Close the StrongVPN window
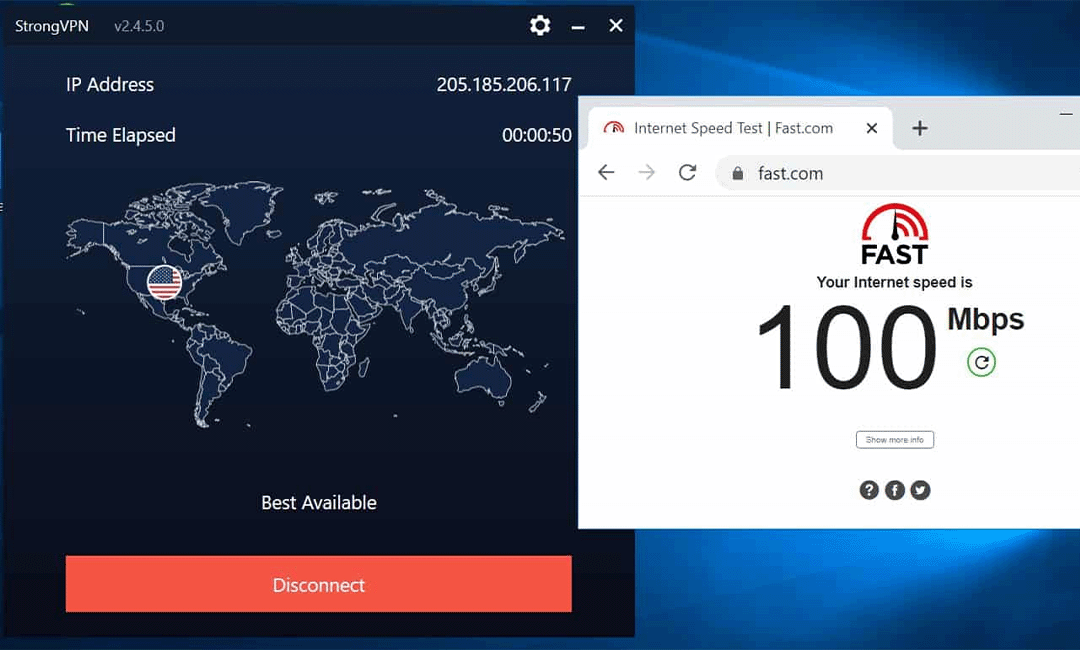Screen dimensions: 1080x650 [x=616, y=26]
